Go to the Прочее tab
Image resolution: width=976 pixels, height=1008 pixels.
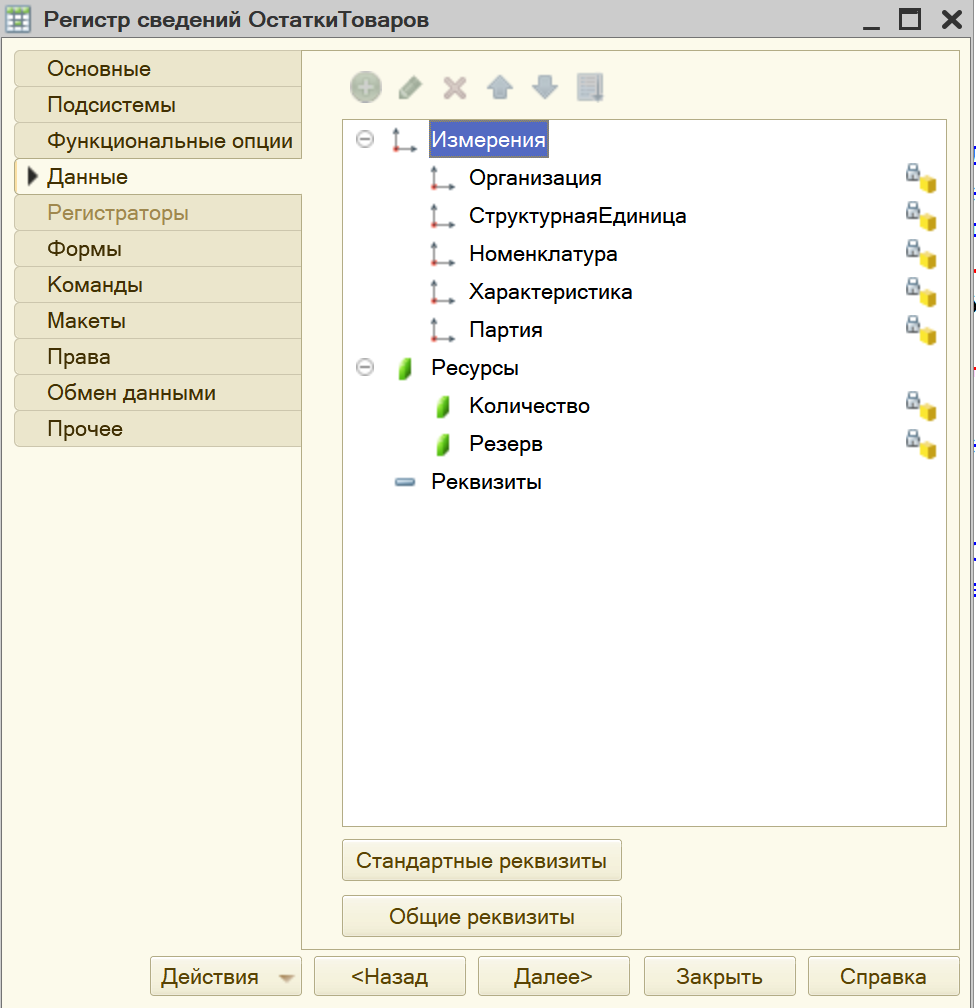pos(158,429)
